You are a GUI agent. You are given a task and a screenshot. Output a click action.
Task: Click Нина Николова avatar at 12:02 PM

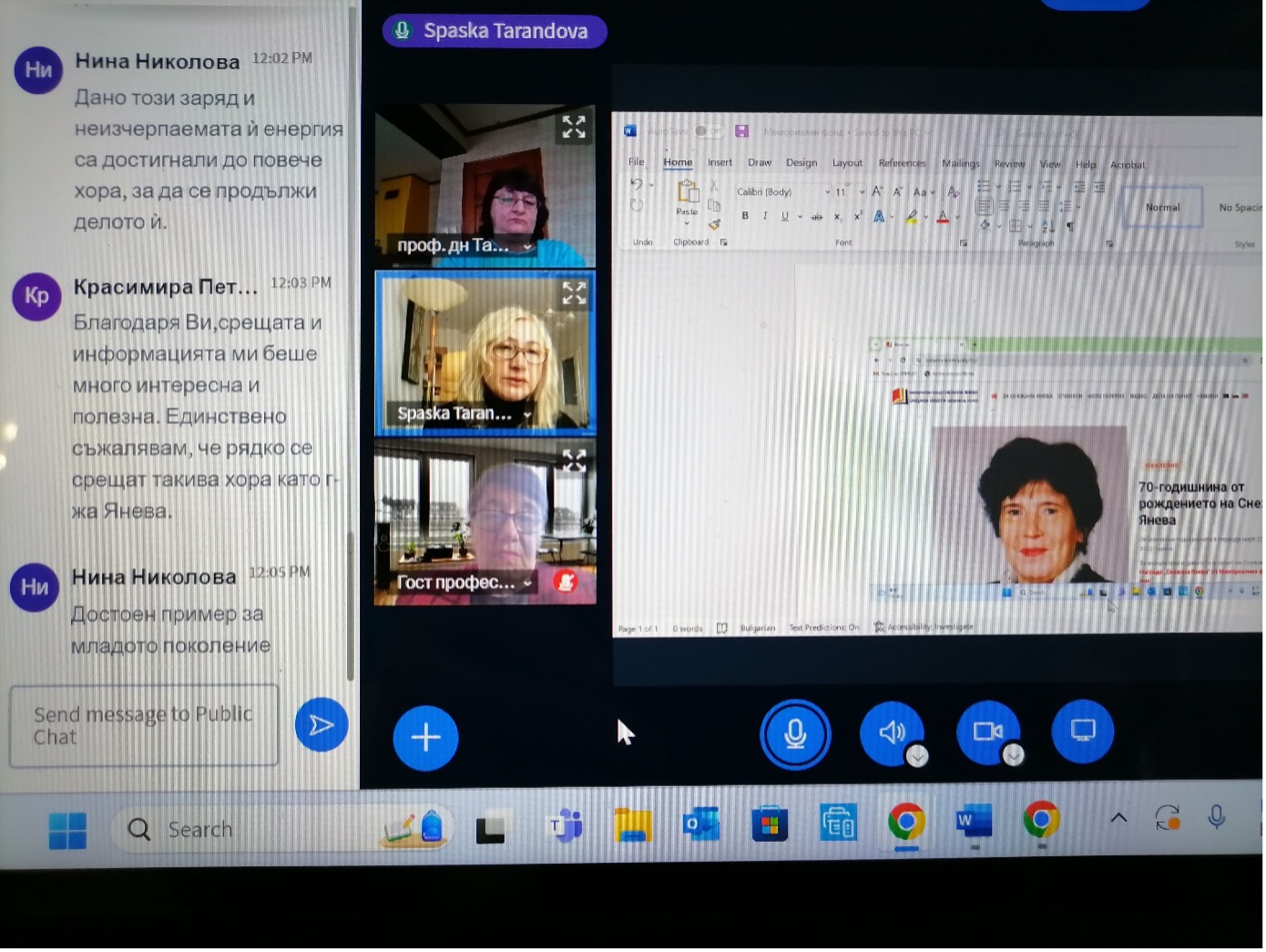coord(38,70)
